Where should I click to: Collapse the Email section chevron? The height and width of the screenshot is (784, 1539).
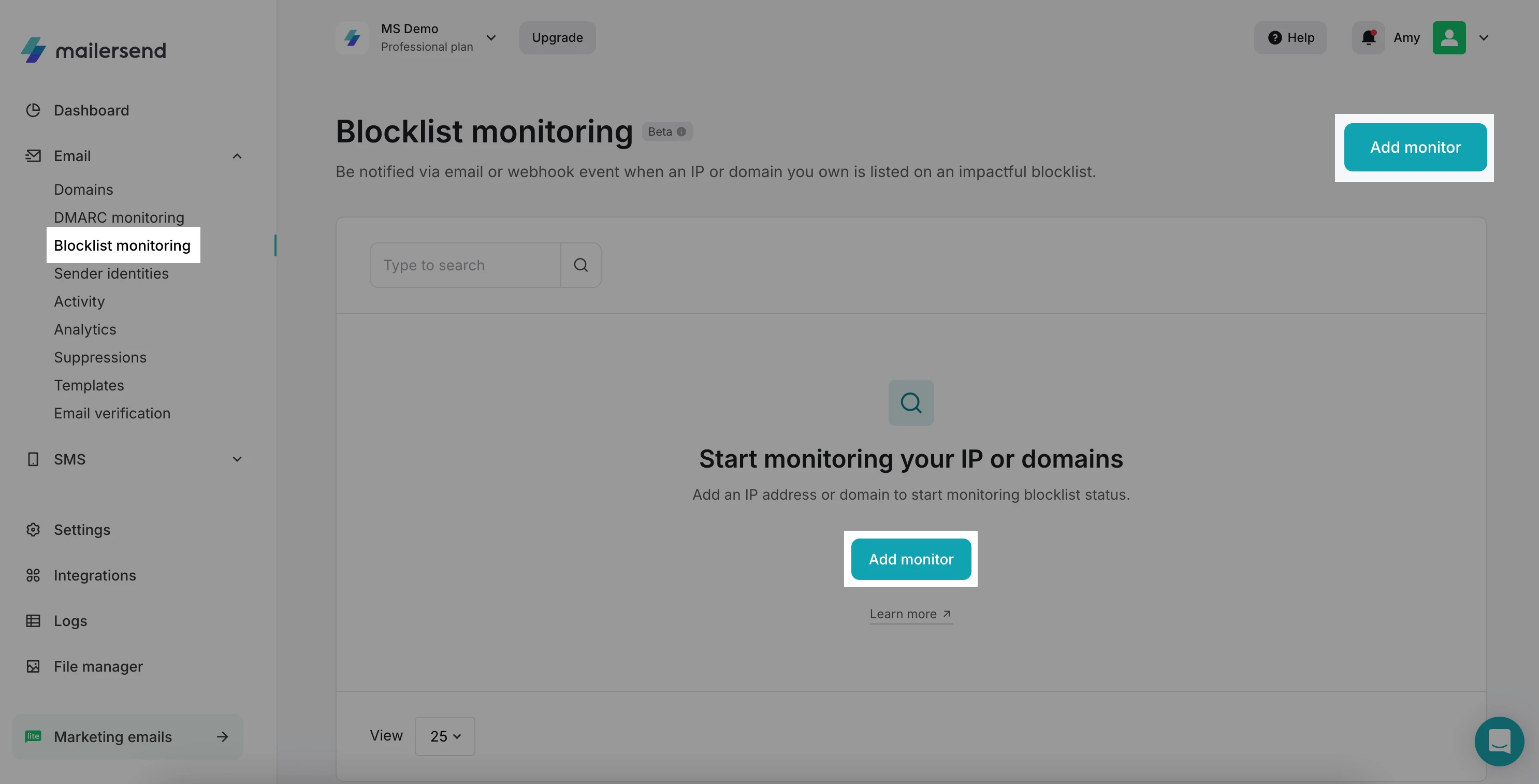coord(237,155)
